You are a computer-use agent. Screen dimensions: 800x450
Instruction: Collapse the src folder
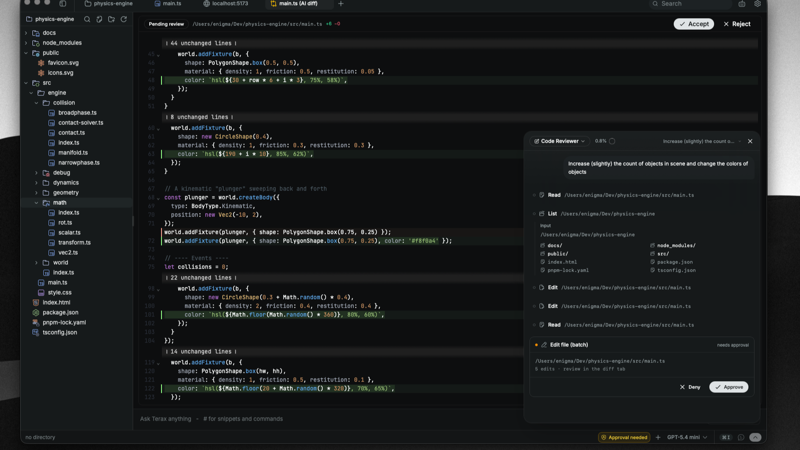[26, 83]
